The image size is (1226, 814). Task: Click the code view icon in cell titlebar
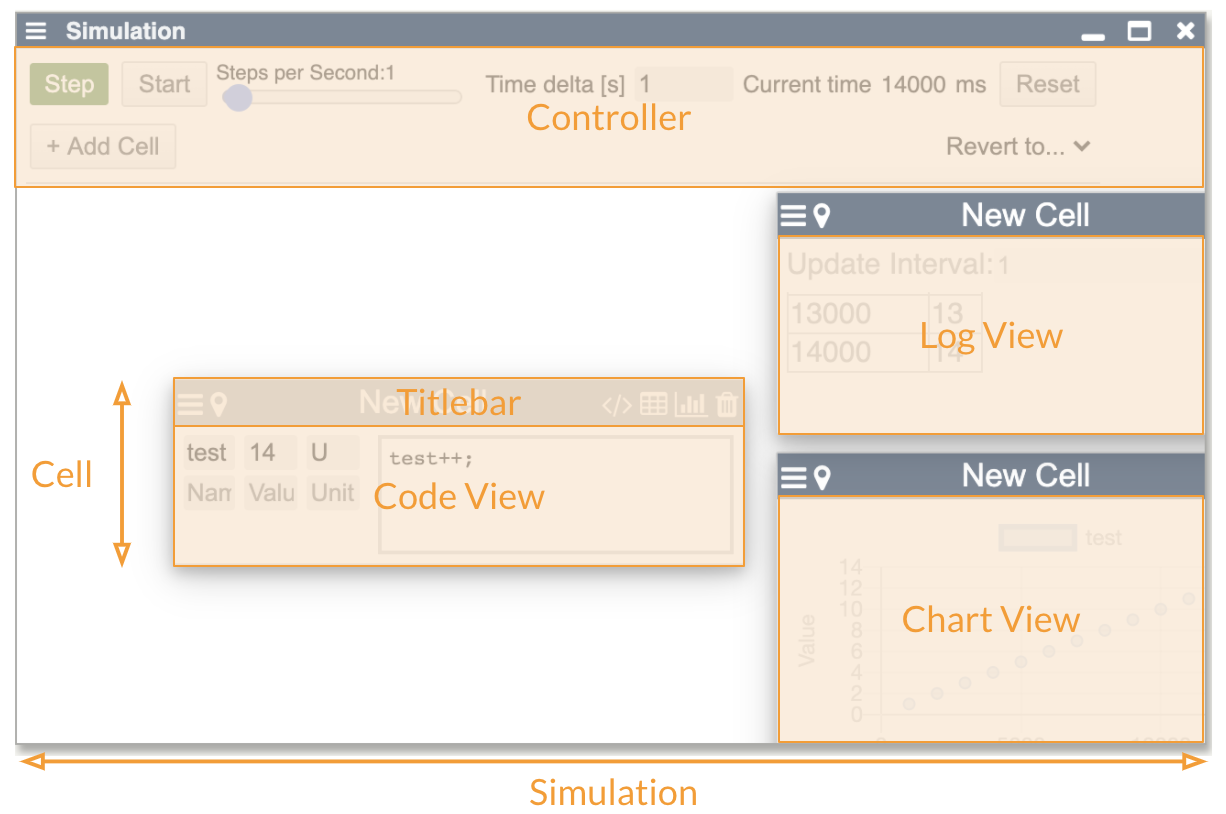(x=616, y=405)
